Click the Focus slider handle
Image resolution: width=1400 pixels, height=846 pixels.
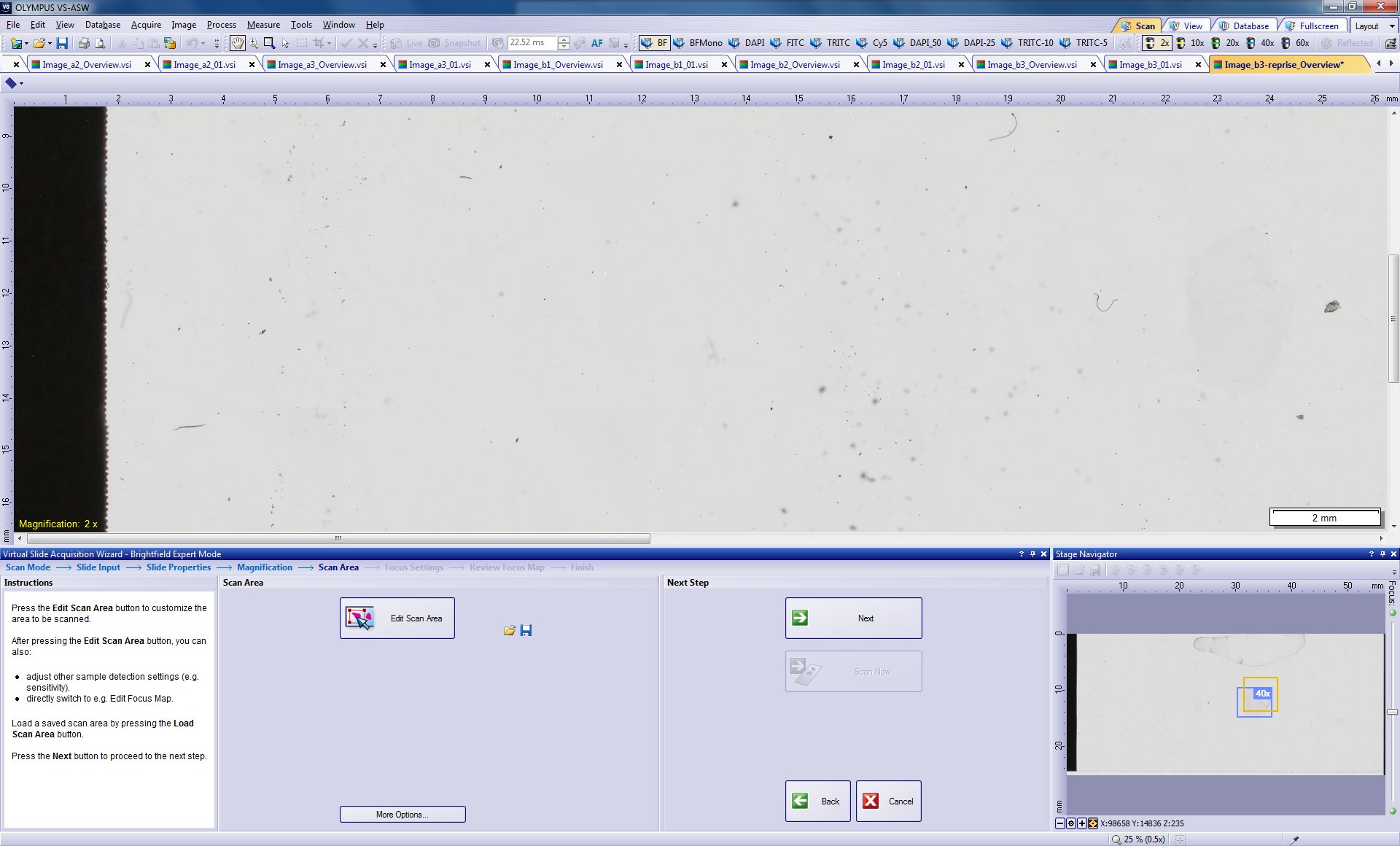pyautogui.click(x=1392, y=712)
